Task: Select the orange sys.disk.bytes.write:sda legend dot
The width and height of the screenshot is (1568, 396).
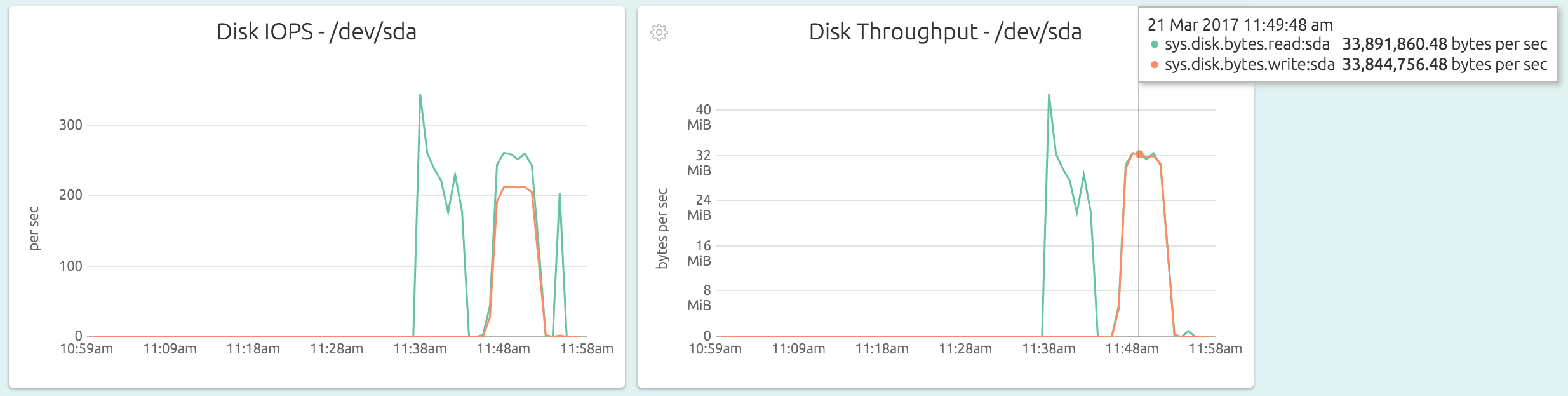Action: click(x=1155, y=65)
